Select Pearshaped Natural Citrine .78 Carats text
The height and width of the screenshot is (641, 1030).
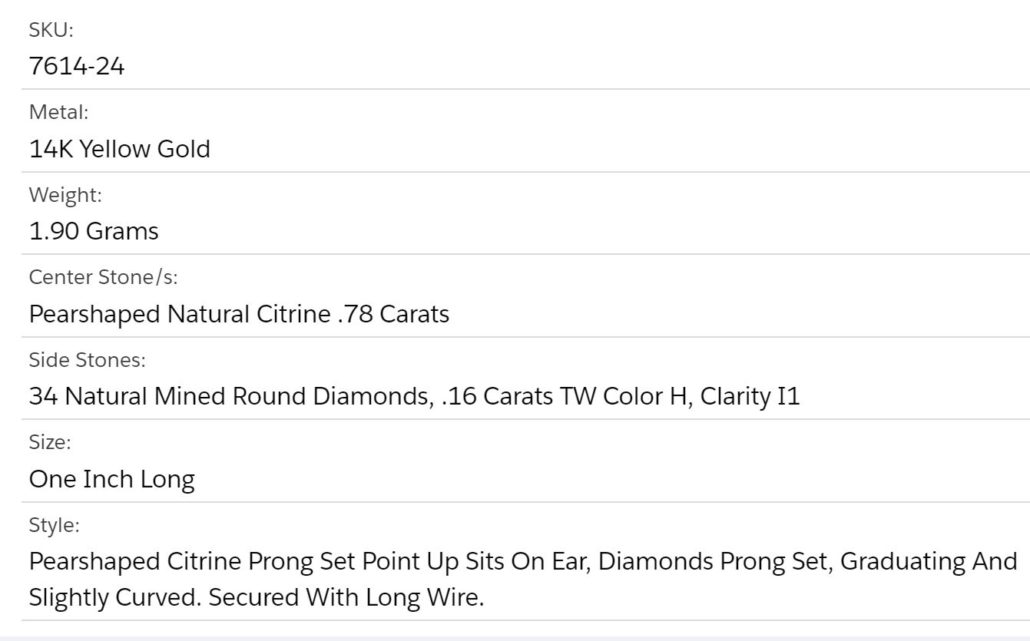[x=239, y=314]
